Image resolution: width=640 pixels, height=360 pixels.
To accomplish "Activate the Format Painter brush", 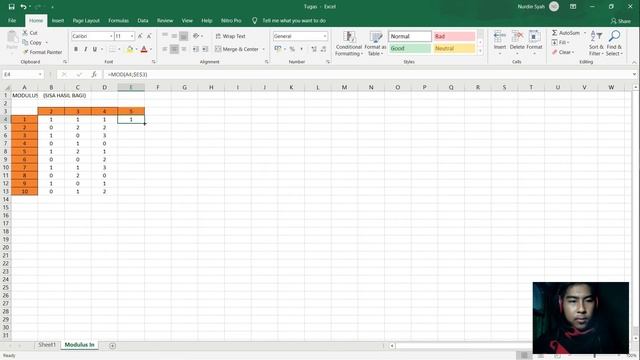I will (x=42, y=52).
